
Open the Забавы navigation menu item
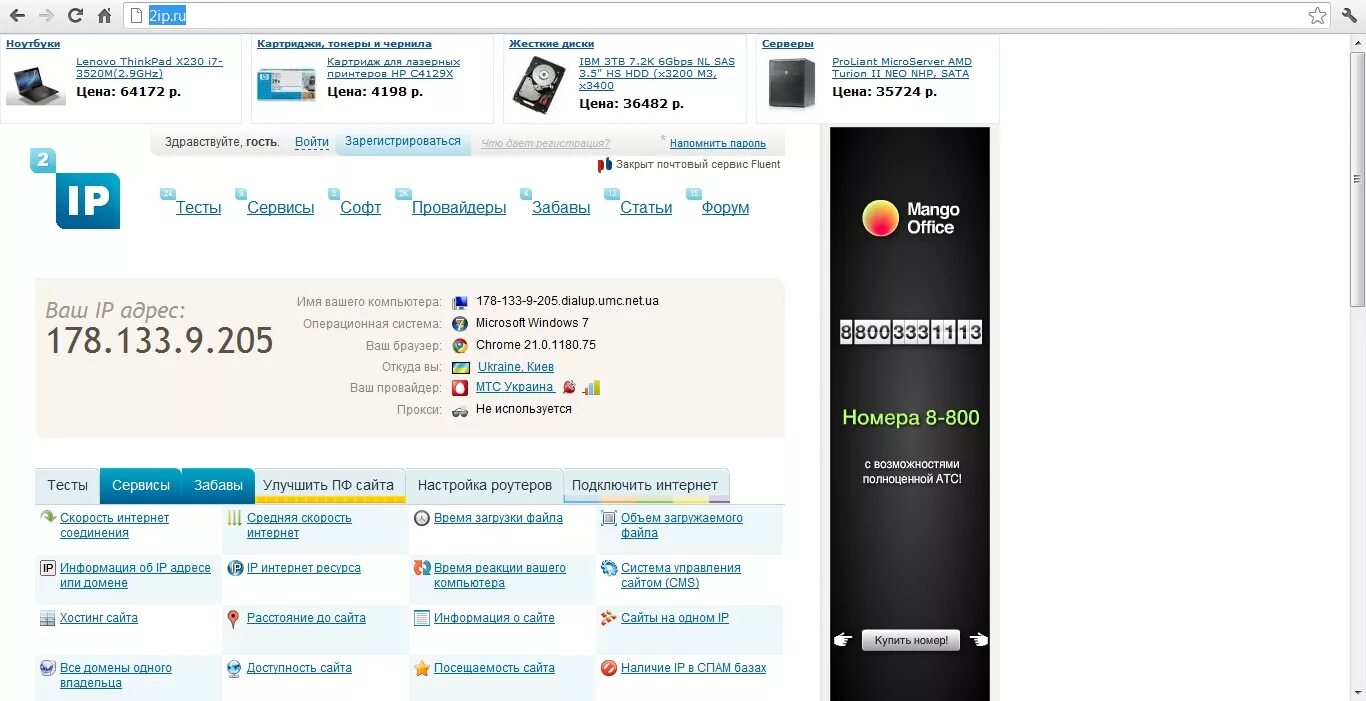[x=561, y=208]
